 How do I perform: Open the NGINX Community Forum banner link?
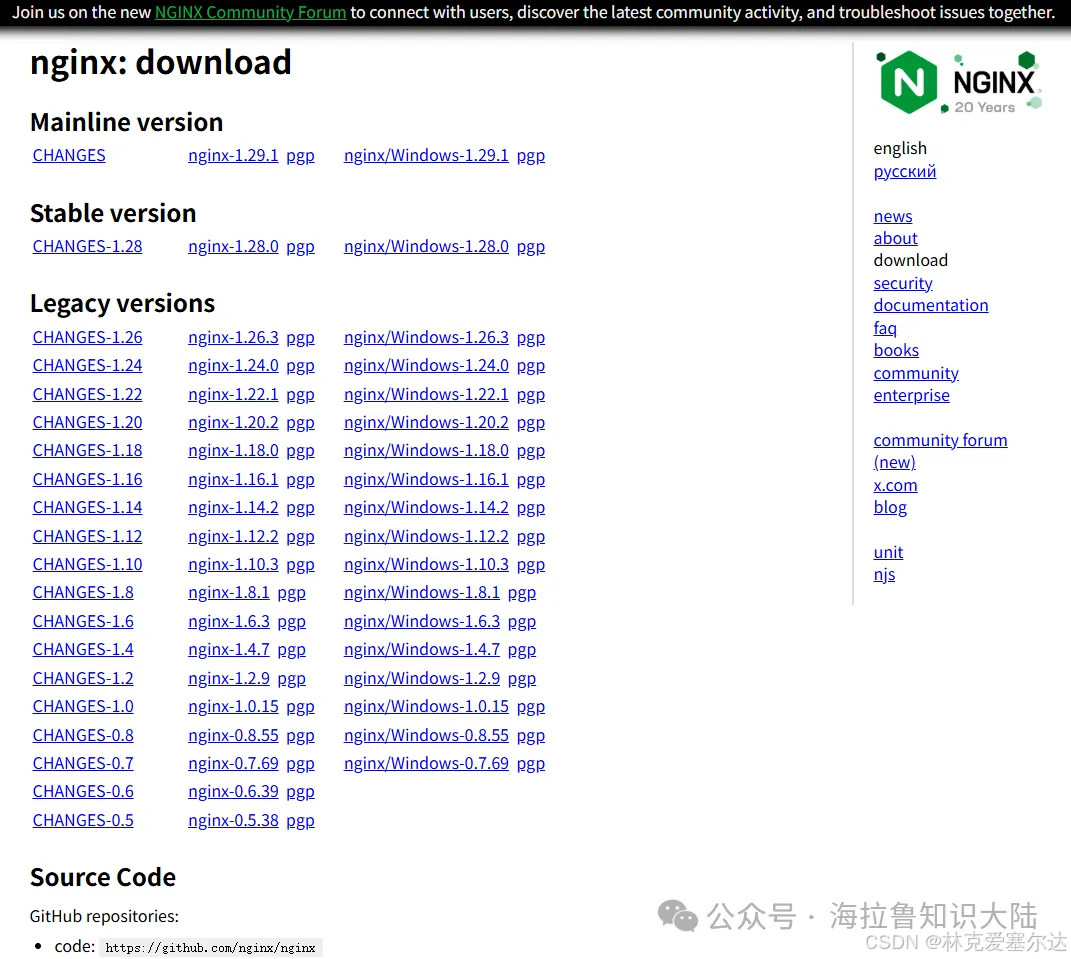250,12
